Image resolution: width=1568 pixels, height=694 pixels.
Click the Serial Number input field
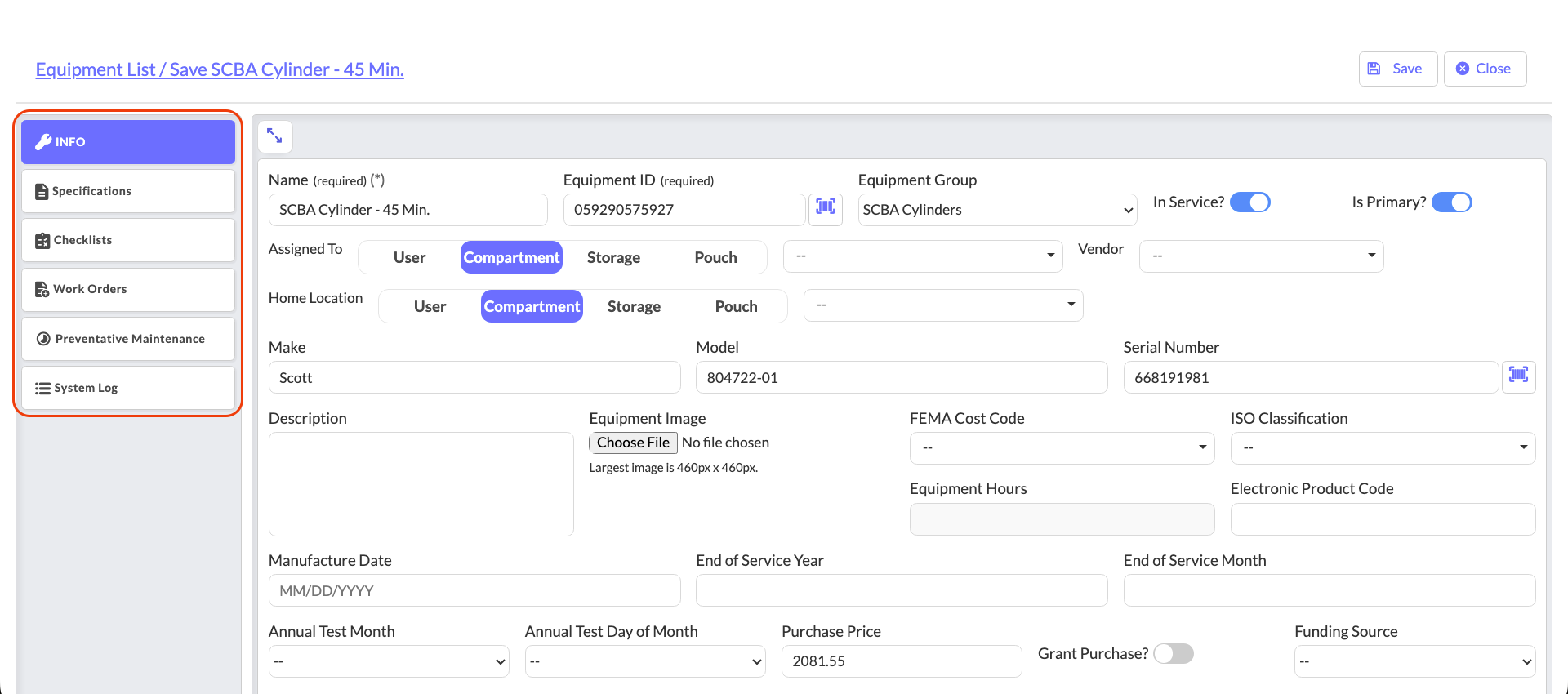click(1311, 377)
